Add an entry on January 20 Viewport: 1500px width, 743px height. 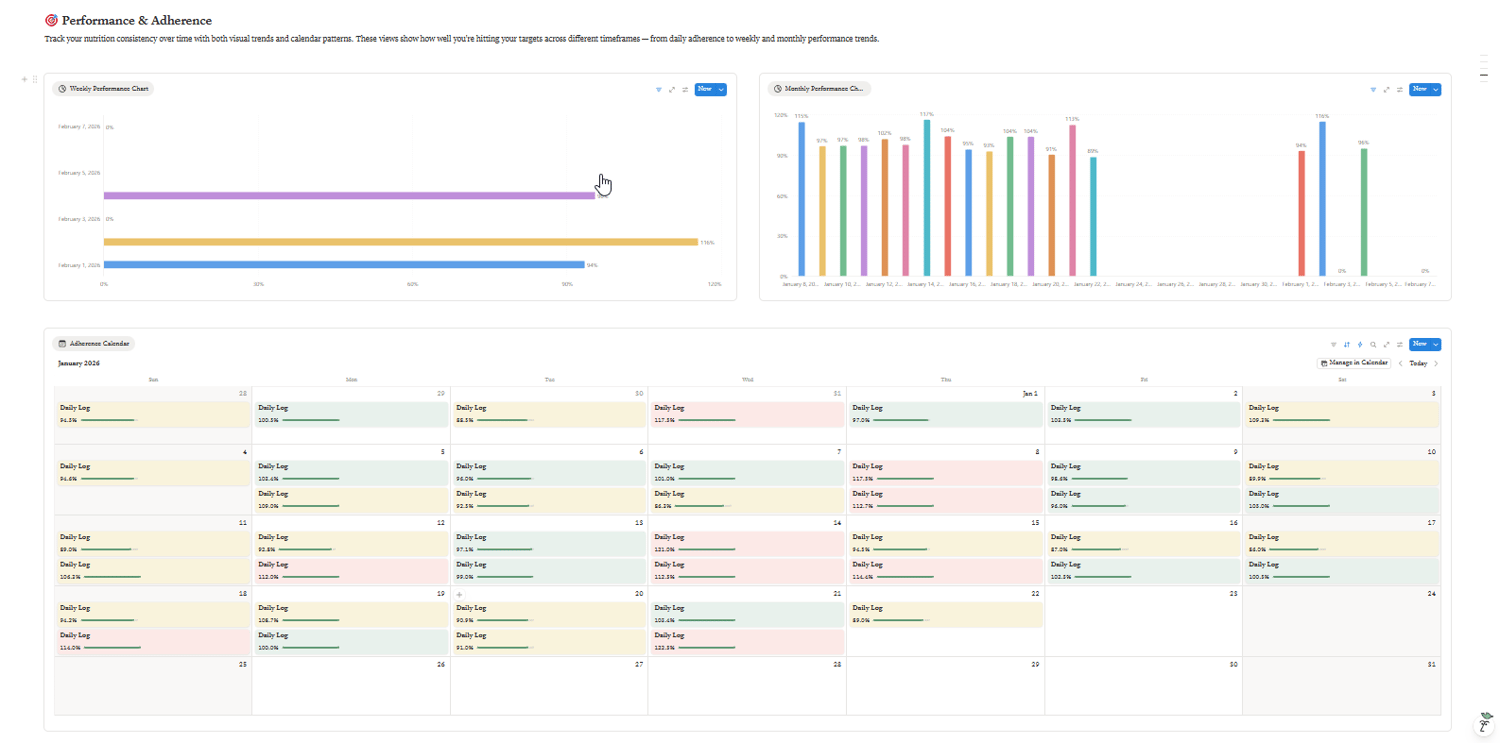(x=460, y=594)
